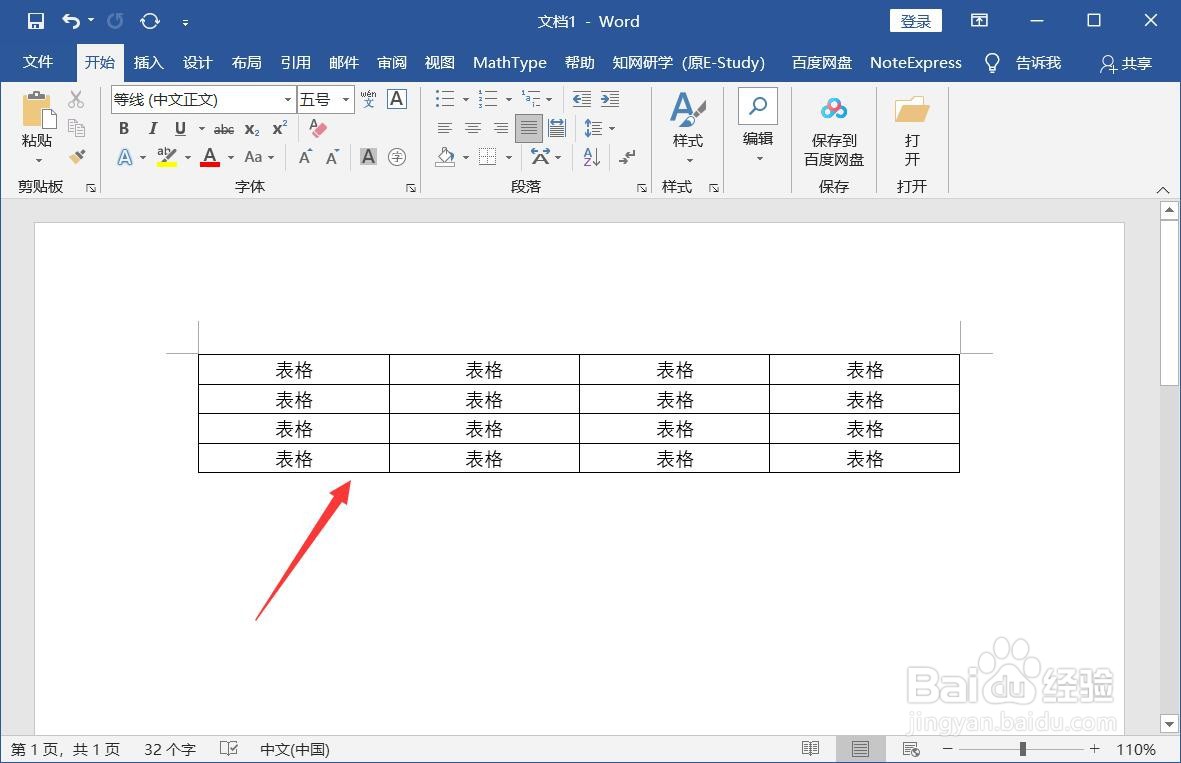
Task: Open the MathType tab
Action: pos(510,63)
